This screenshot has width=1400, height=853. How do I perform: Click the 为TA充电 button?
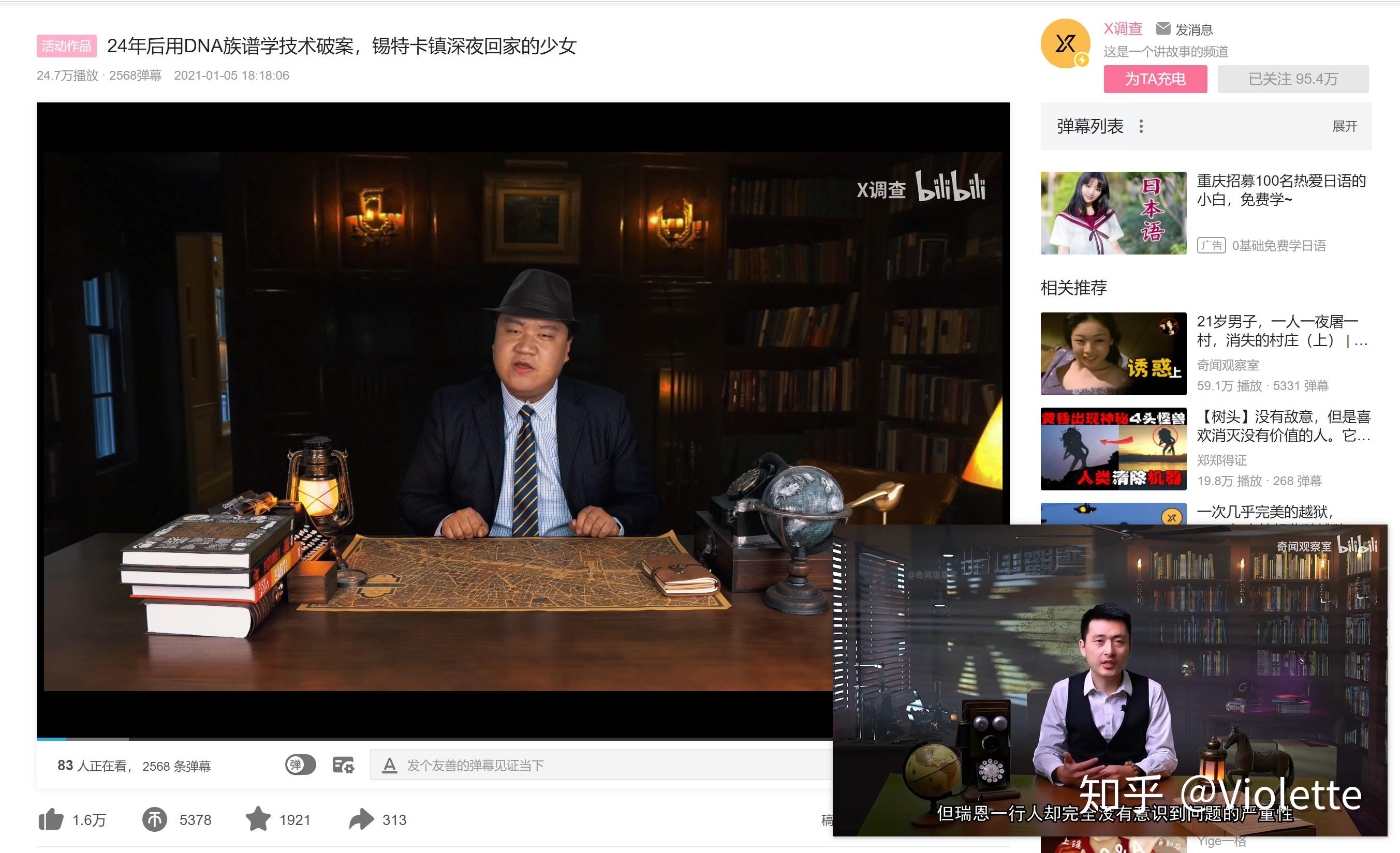click(x=1155, y=80)
